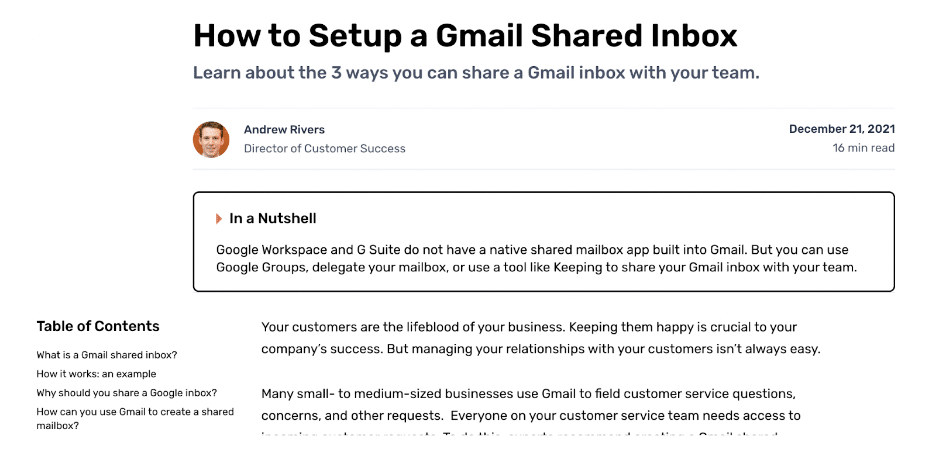Click "Google Groups" in the Nutshell box

(259, 268)
